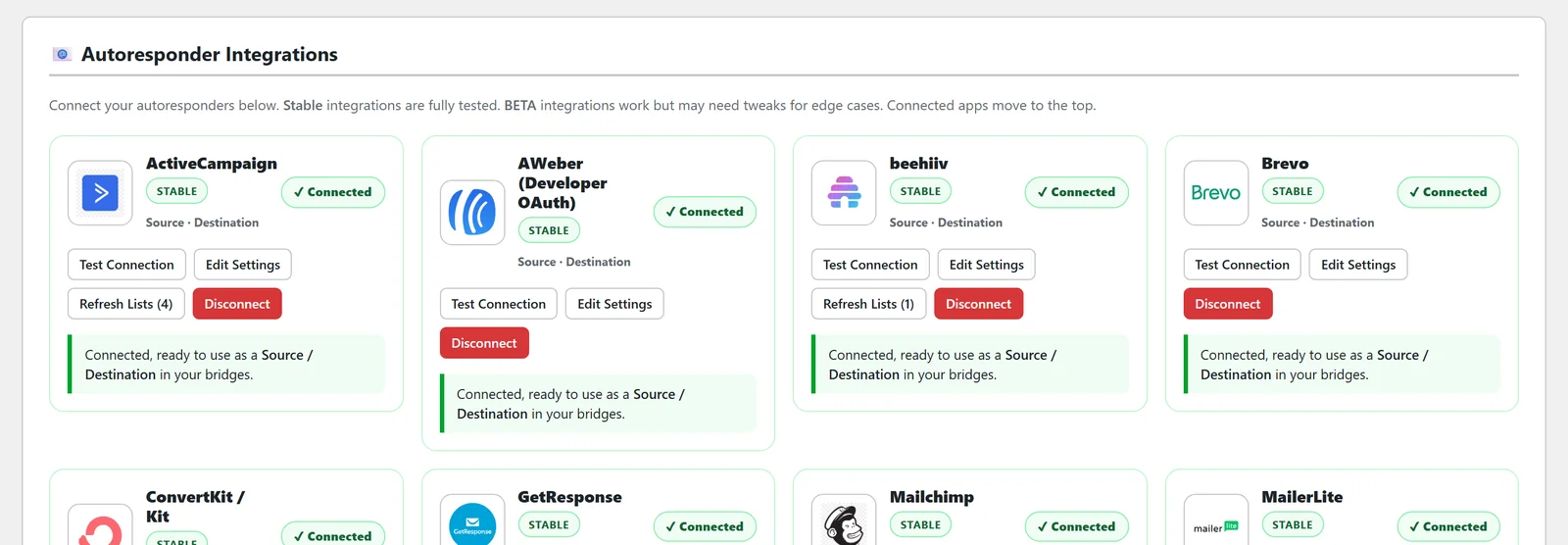This screenshot has height=545, width=1568.
Task: Disconnect the beehiiv integration
Action: click(x=979, y=304)
